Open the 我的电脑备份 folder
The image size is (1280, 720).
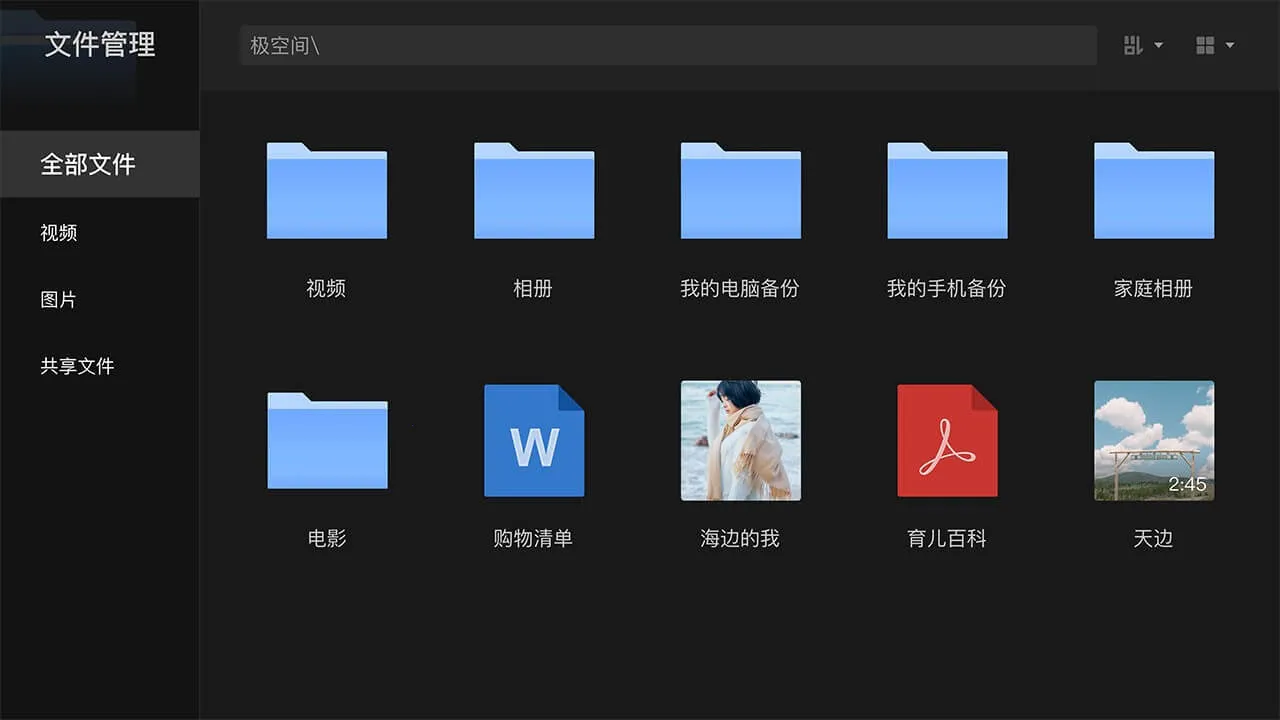(x=740, y=191)
